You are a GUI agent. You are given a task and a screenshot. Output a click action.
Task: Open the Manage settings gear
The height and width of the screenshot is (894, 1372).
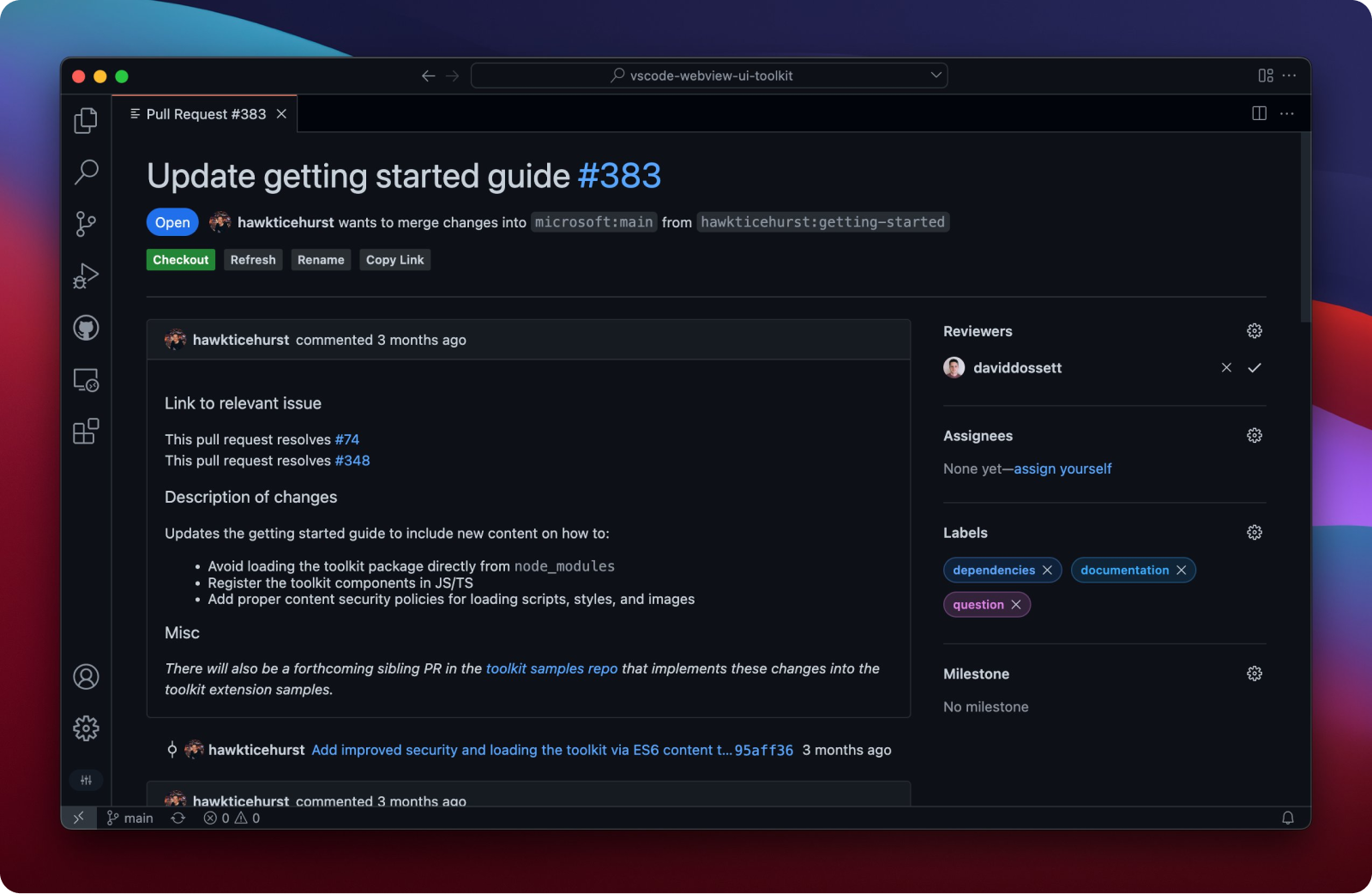pyautogui.click(x=85, y=728)
